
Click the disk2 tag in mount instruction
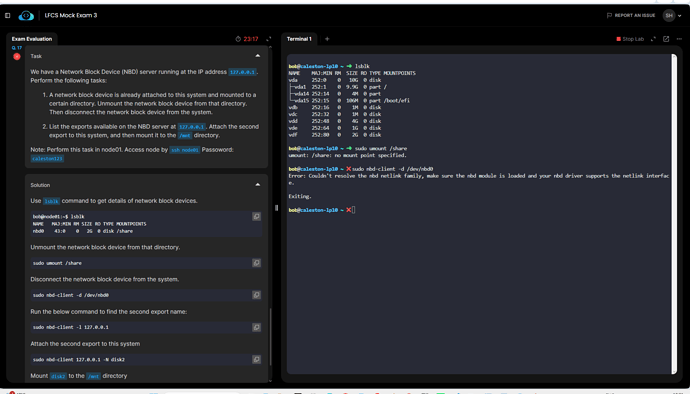coord(58,376)
